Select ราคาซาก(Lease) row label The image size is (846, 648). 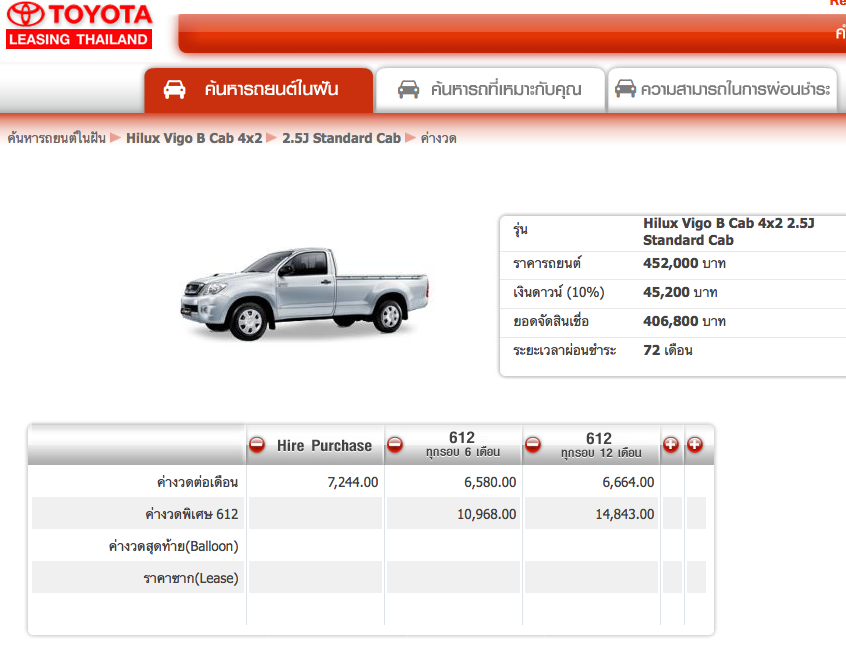pyautogui.click(x=190, y=578)
